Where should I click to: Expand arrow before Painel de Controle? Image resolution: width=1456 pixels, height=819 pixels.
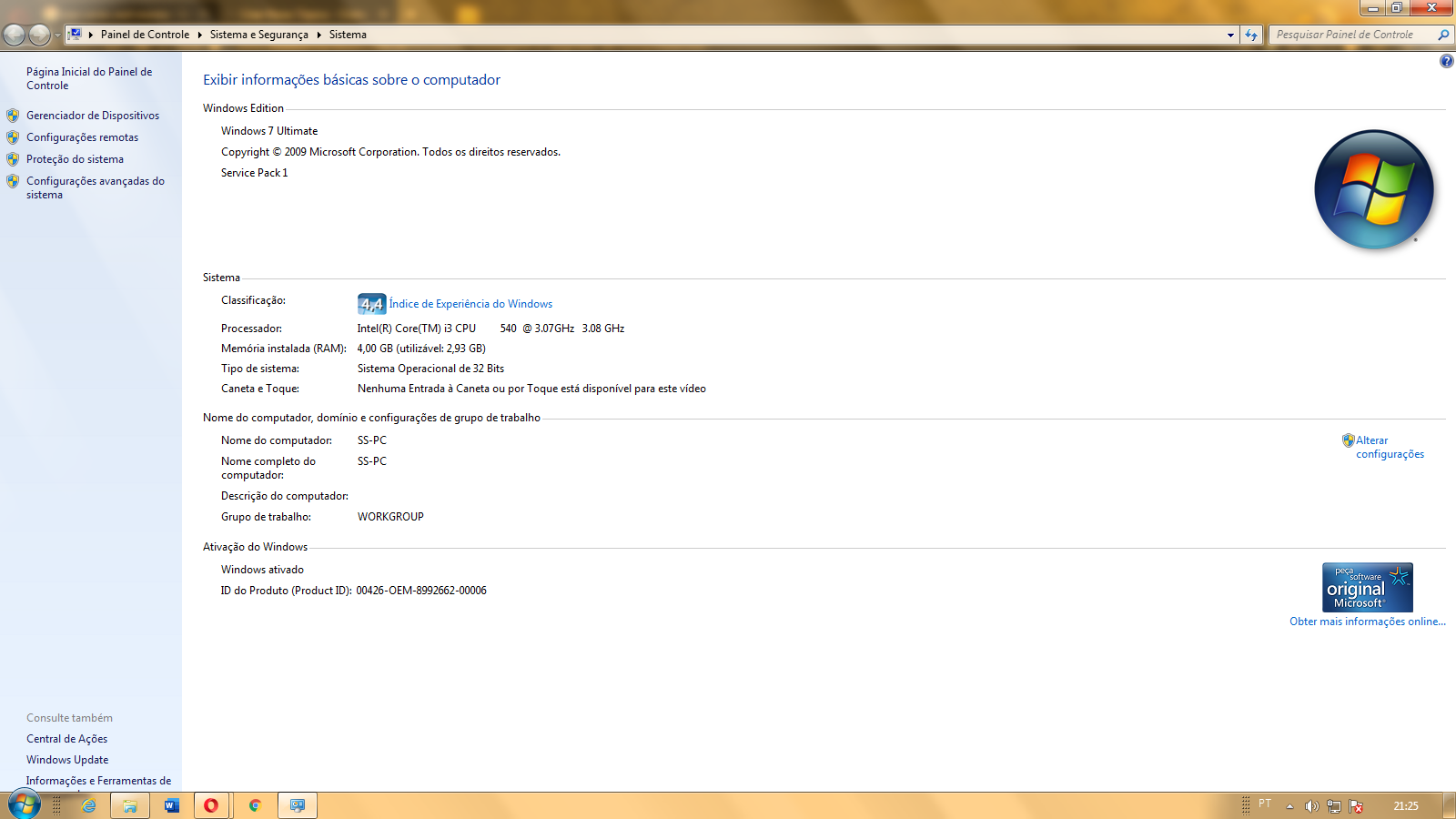91,35
